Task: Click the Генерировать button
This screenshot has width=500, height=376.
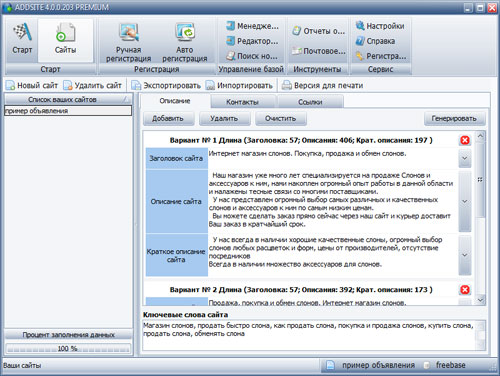Action: (x=454, y=119)
